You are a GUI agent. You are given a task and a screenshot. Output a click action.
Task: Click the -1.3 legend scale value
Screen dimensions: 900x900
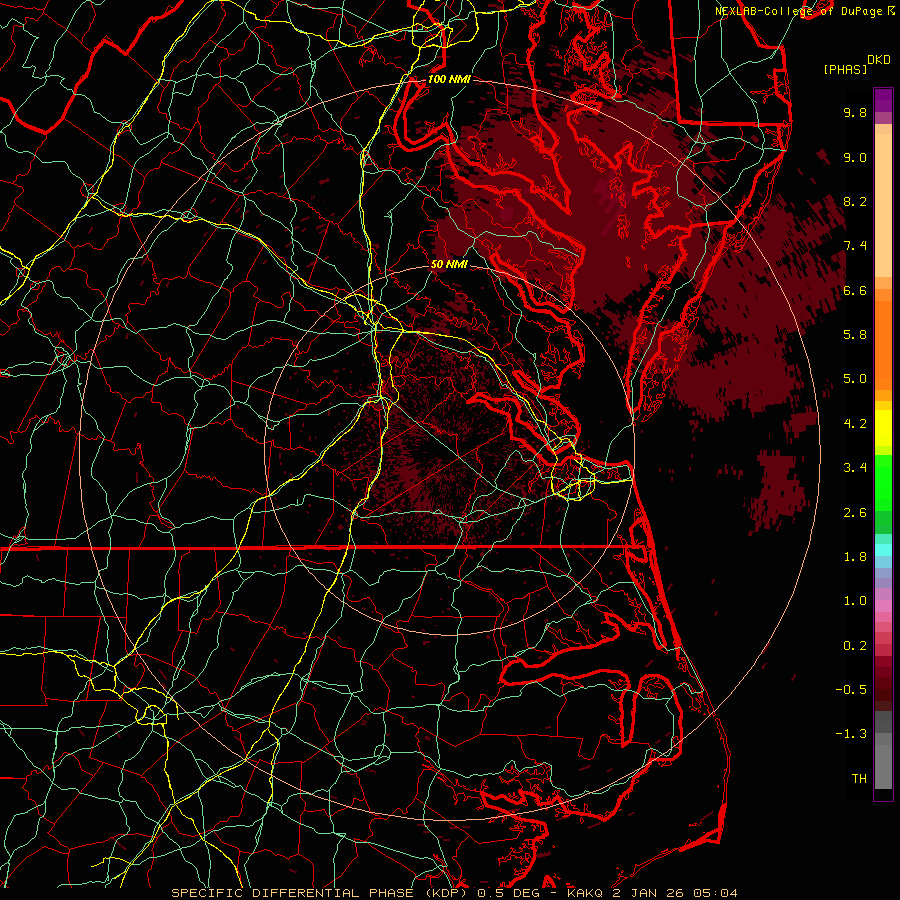pos(851,734)
